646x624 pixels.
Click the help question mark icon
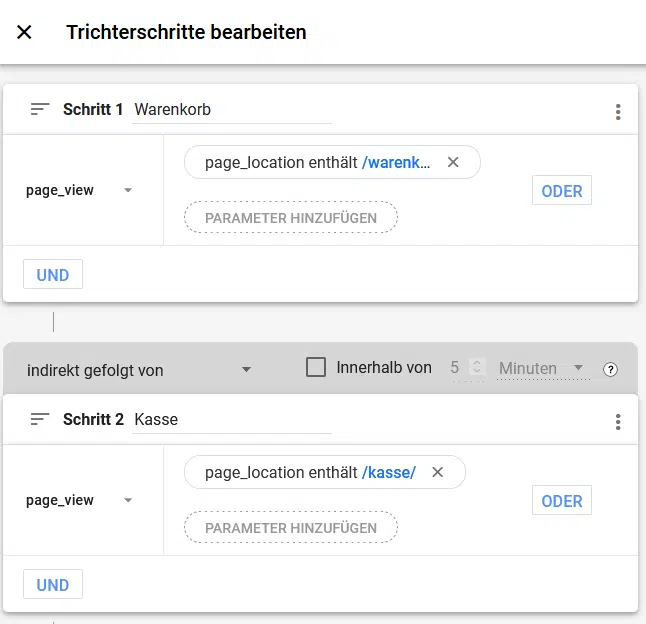(x=610, y=369)
